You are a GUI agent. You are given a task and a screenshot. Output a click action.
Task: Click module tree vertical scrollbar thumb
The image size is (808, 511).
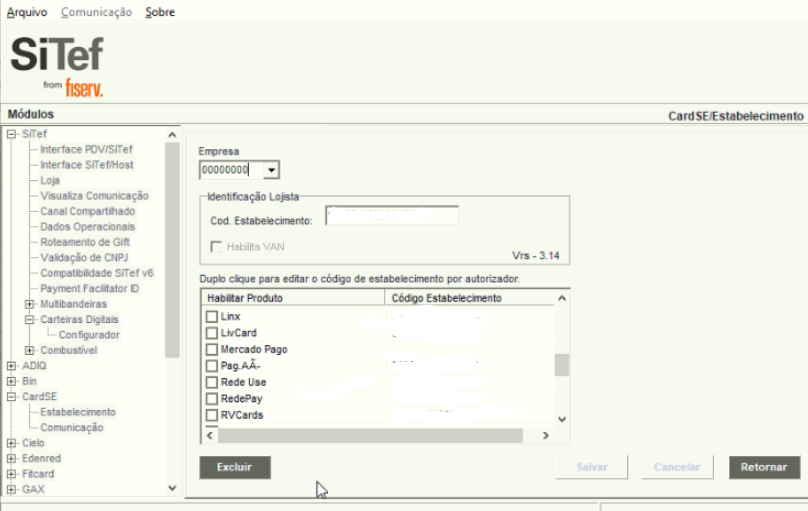coord(172,250)
